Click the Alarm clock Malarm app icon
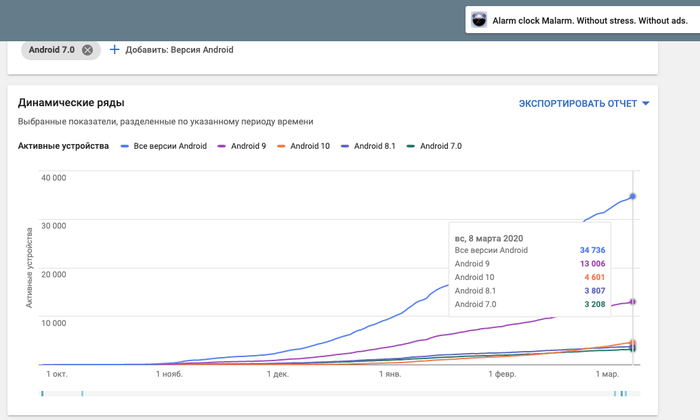This screenshot has height=420, width=700. point(479,20)
